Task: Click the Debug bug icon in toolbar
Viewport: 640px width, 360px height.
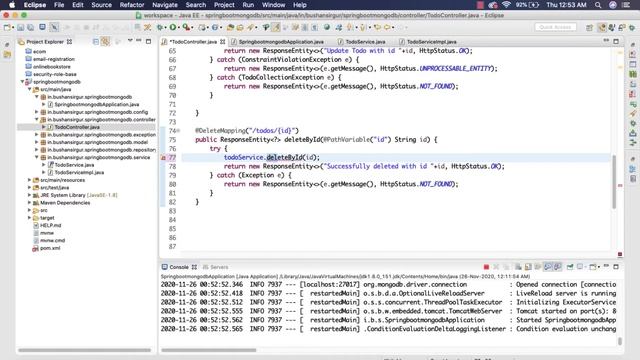Action: coord(160,27)
